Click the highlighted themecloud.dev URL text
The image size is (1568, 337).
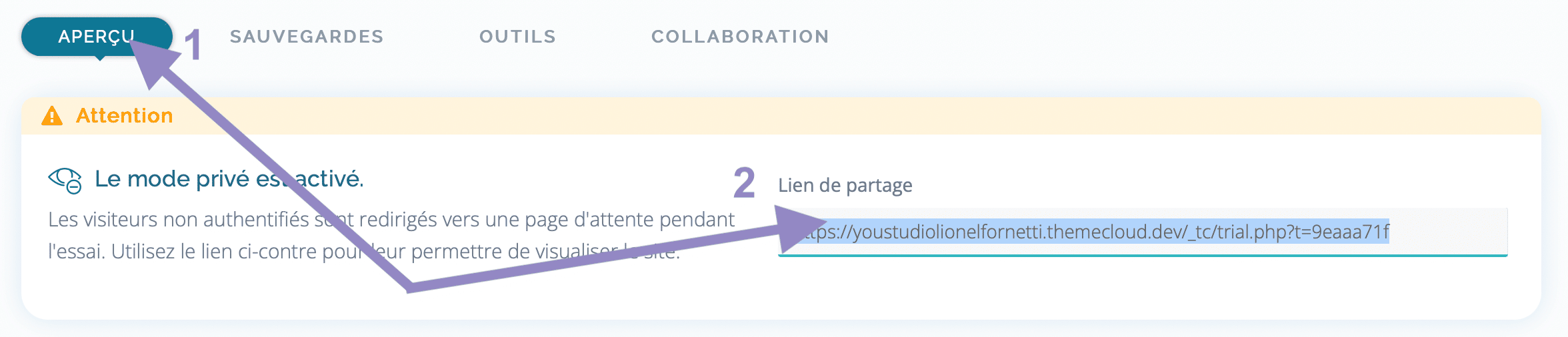pos(1093,231)
